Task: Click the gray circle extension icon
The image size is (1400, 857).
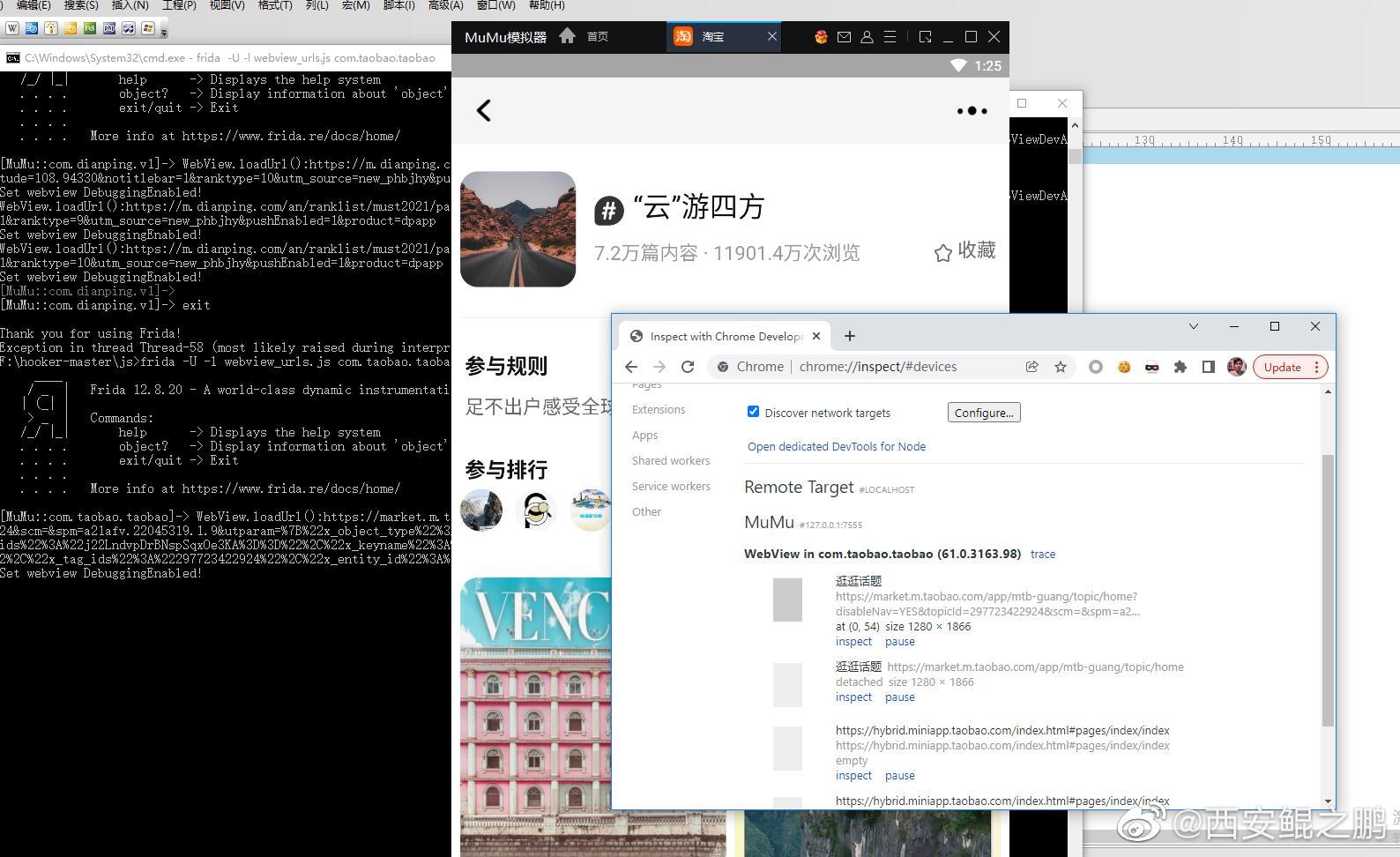Action: point(1096,367)
